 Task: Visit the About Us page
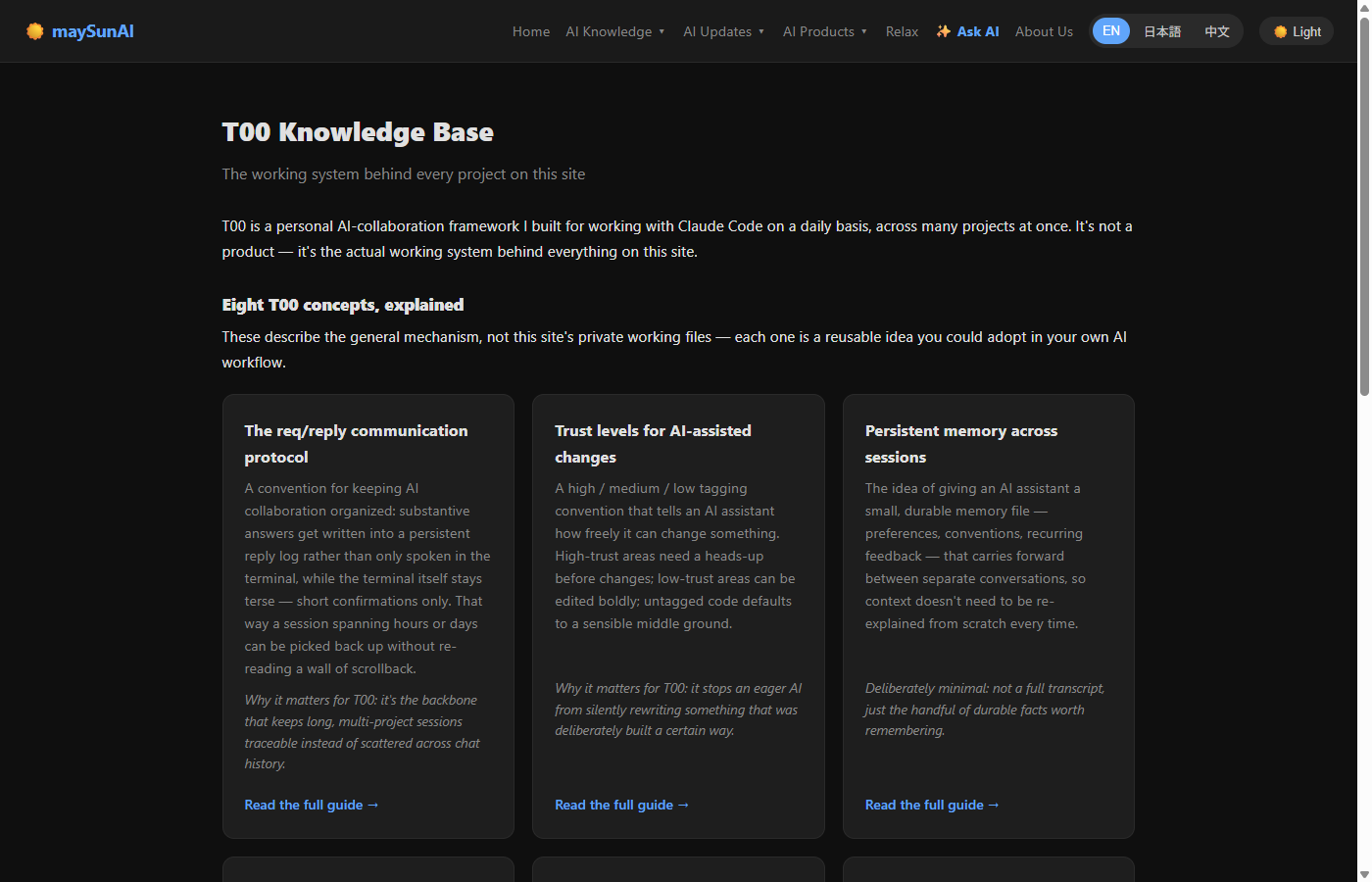point(1044,31)
